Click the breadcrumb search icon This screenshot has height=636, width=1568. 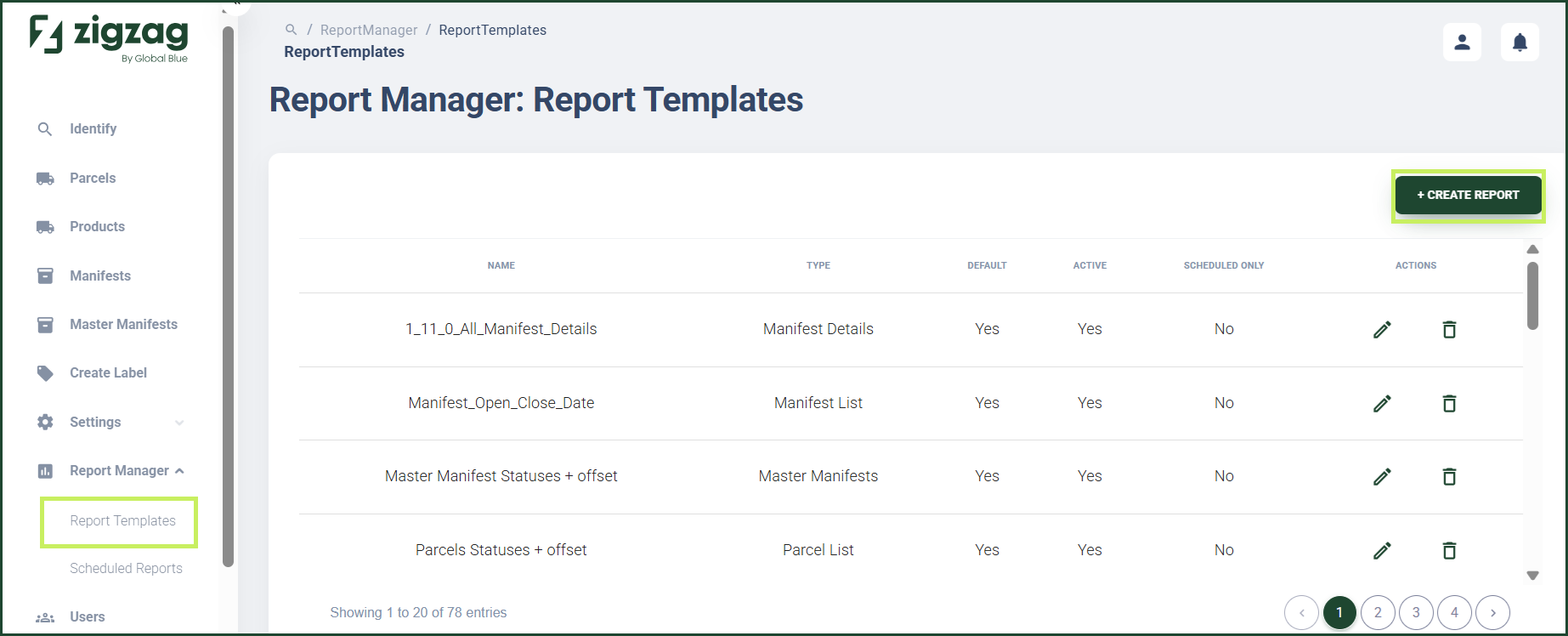click(x=292, y=30)
